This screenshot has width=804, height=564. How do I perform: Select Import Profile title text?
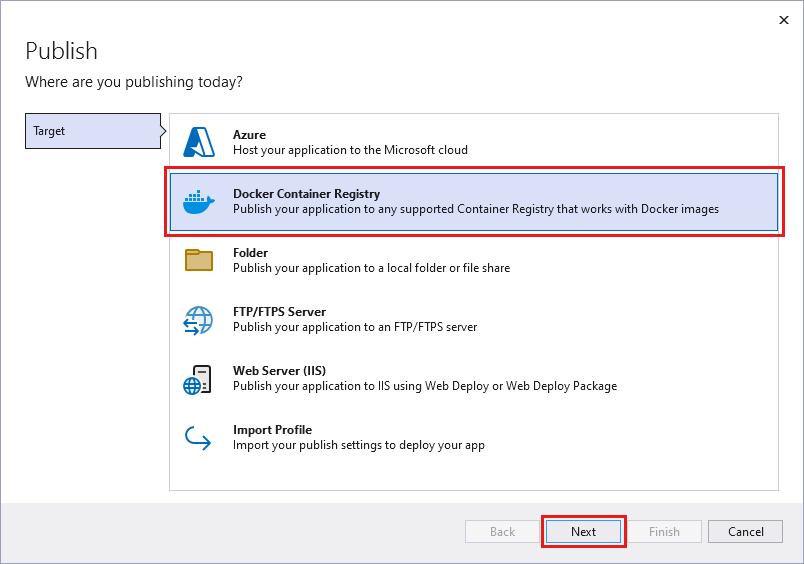click(x=272, y=430)
